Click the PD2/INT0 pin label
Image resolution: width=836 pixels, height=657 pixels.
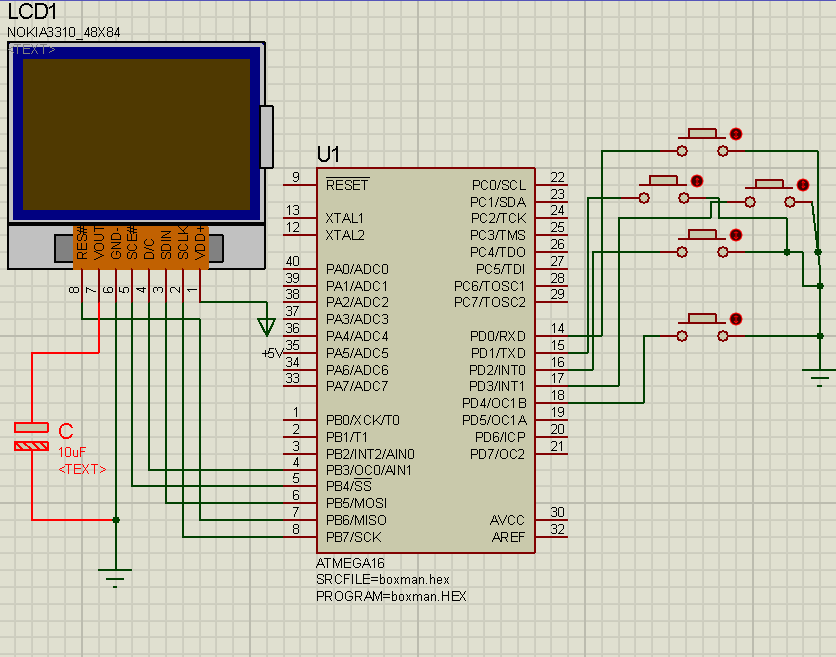click(497, 370)
